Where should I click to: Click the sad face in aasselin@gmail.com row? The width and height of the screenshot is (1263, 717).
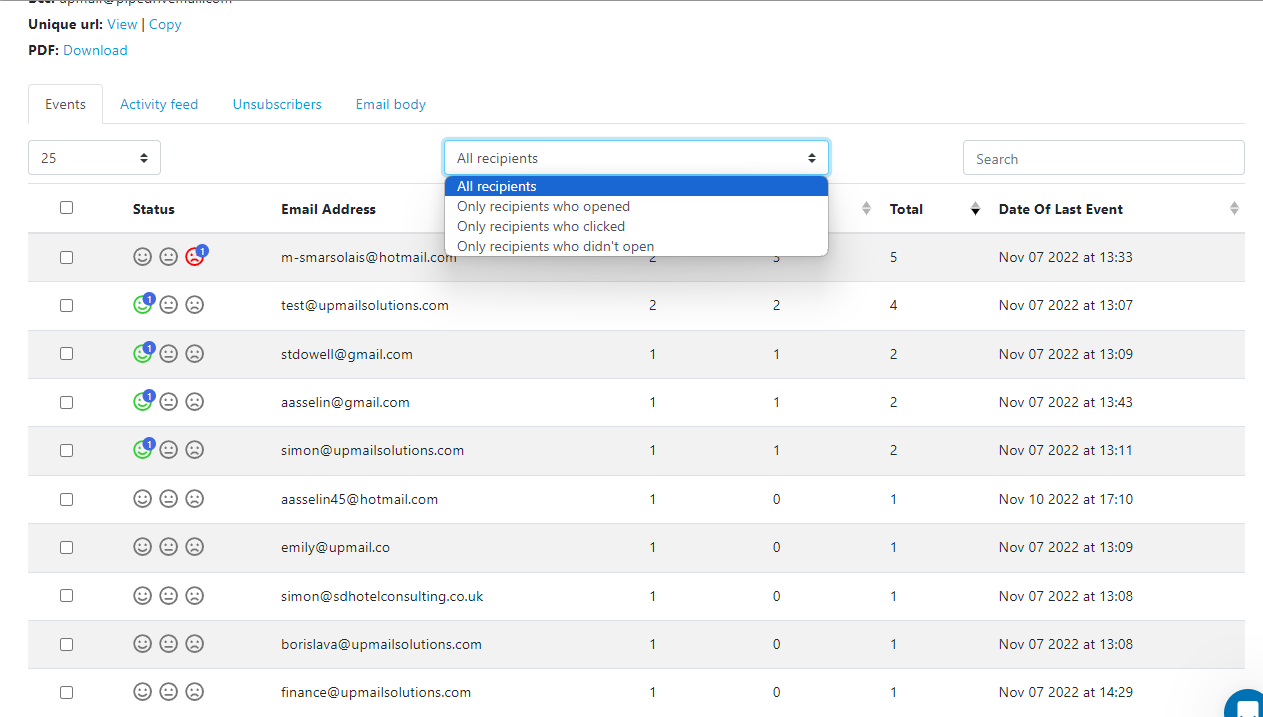(x=194, y=402)
